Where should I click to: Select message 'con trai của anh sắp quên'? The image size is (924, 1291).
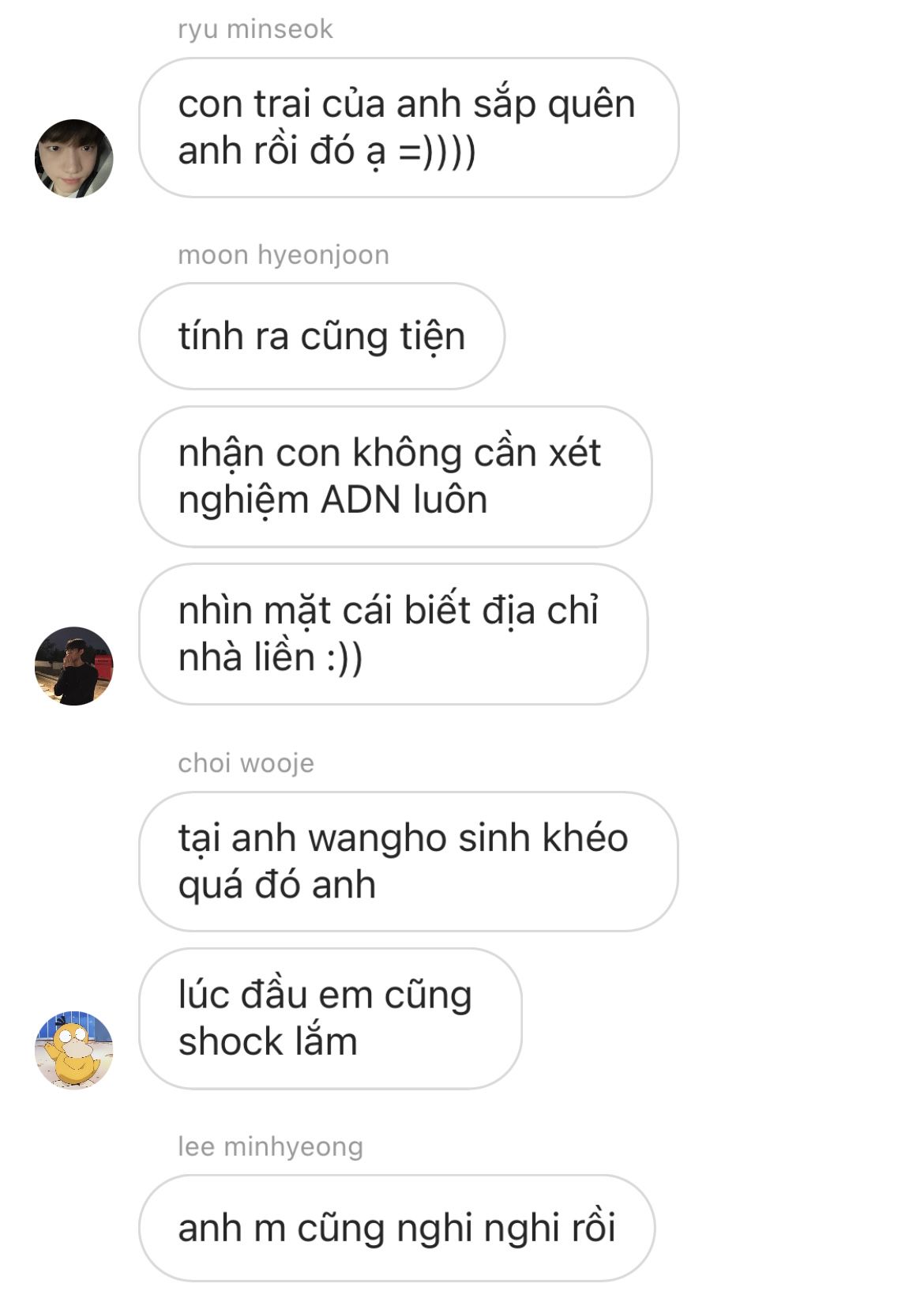pyautogui.click(x=409, y=127)
